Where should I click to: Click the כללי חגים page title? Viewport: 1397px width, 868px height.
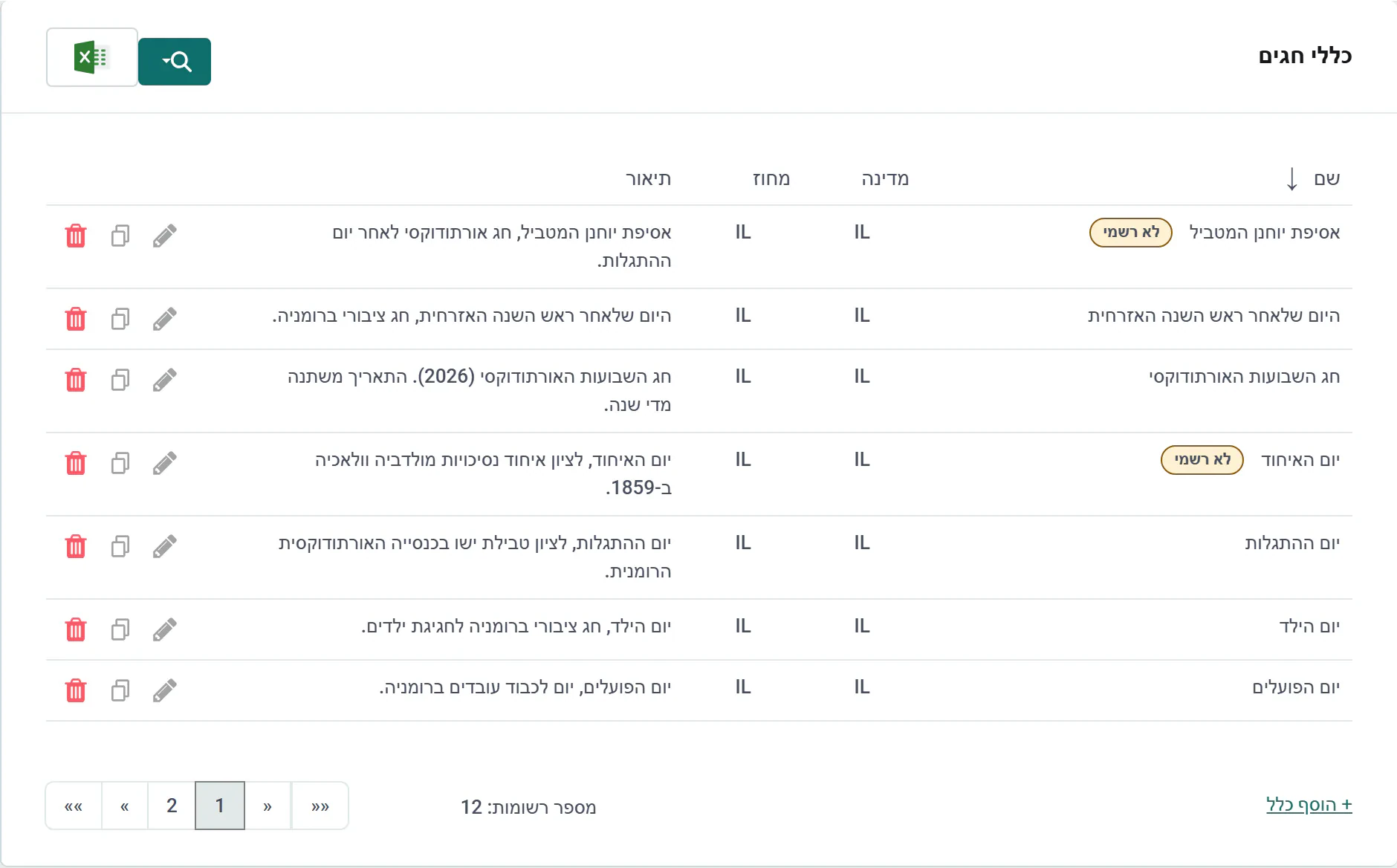[1305, 56]
